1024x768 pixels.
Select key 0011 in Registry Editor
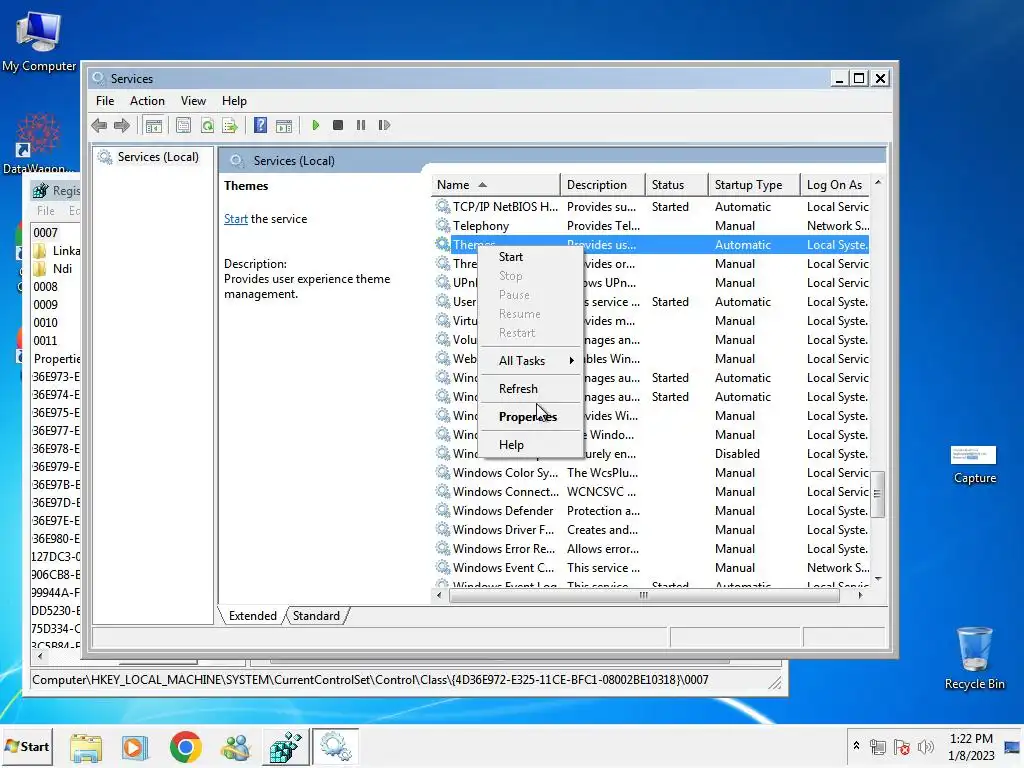coord(46,340)
